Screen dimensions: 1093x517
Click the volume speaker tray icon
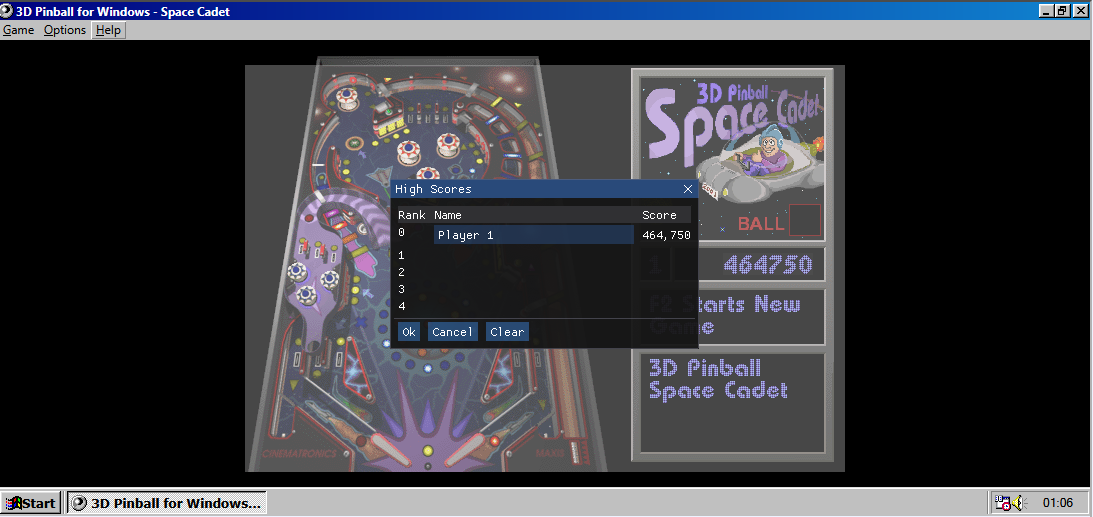click(x=1018, y=502)
